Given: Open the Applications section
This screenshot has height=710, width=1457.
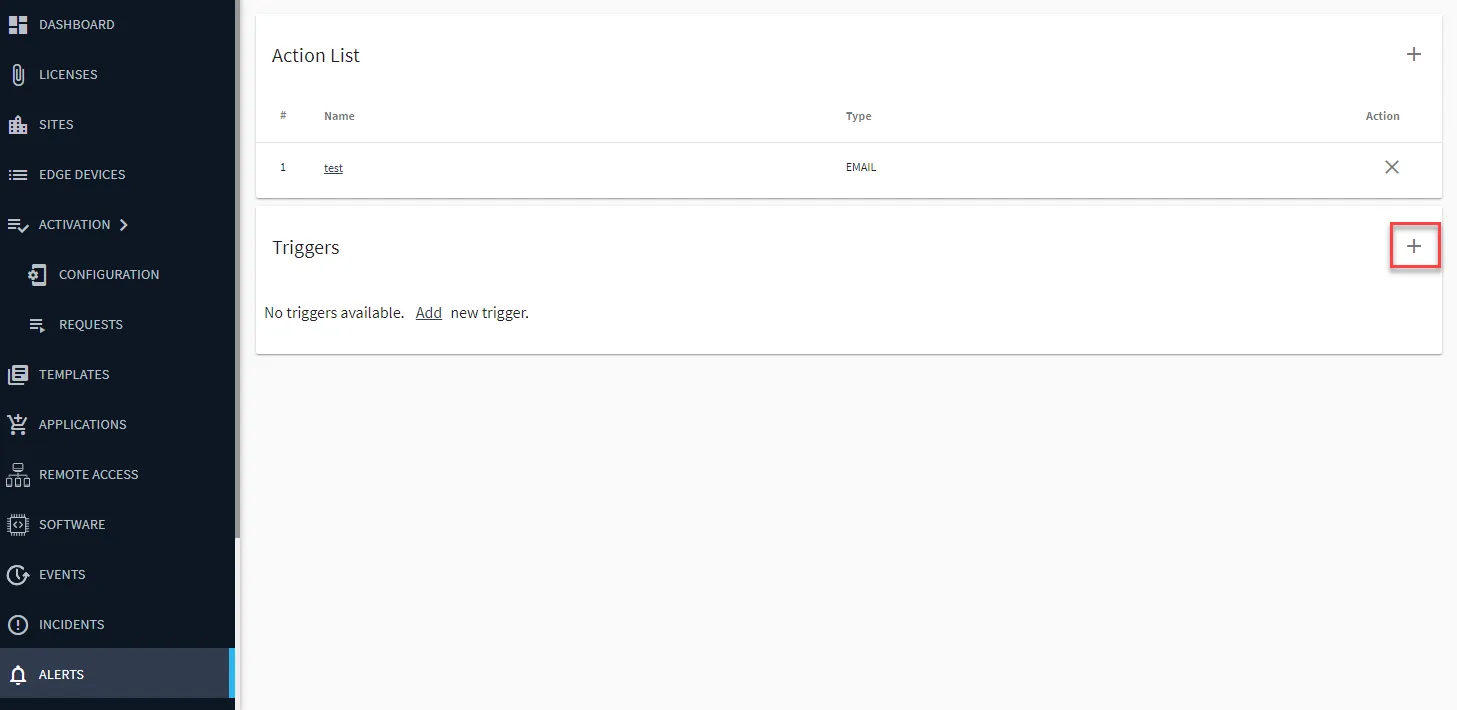Looking at the screenshot, I should pos(83,424).
